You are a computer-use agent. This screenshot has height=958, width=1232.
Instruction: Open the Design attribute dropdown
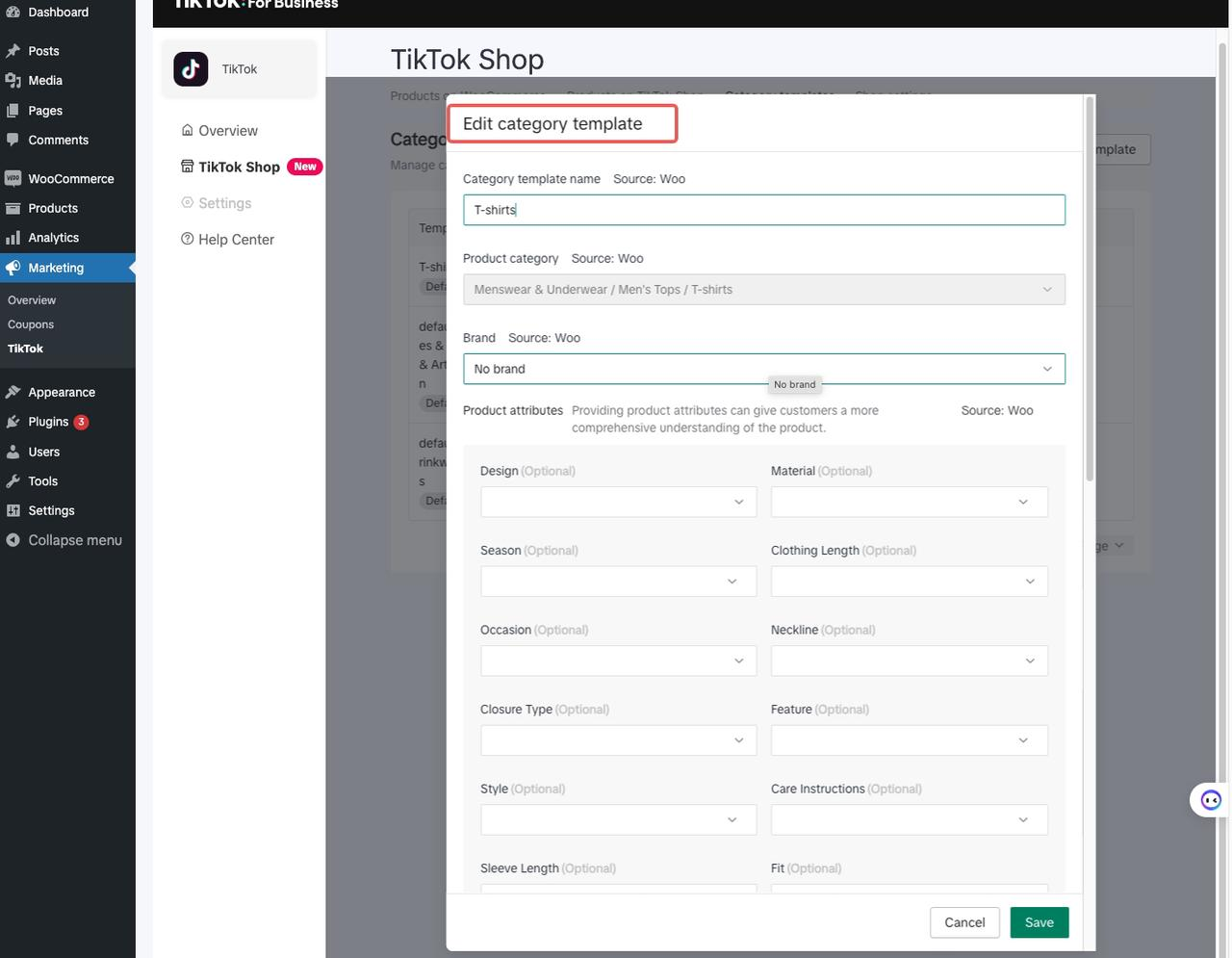click(x=618, y=503)
